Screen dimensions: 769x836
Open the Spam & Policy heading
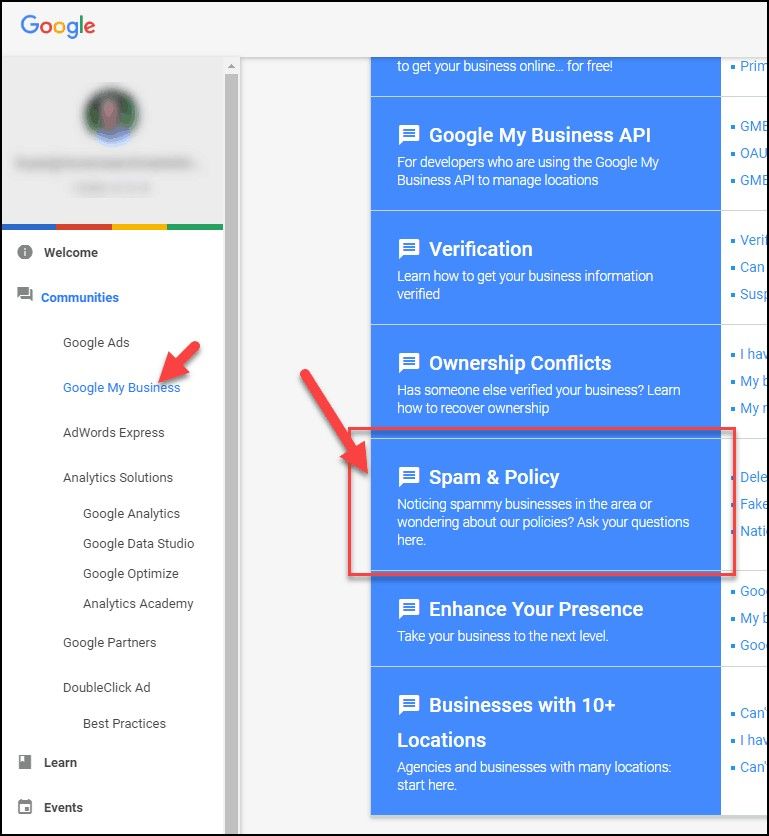[x=494, y=477]
